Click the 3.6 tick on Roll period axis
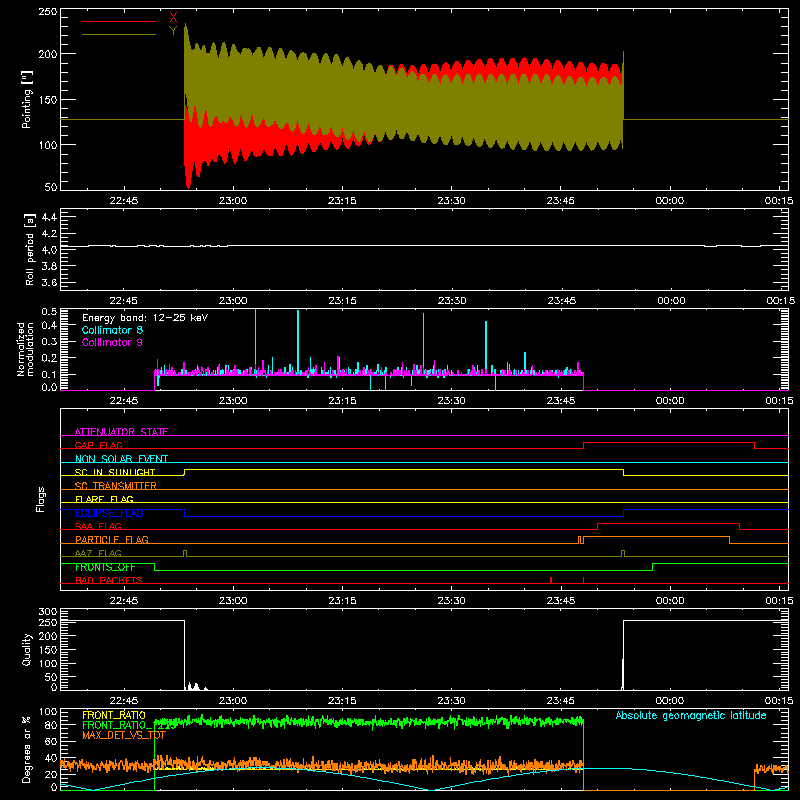This screenshot has width=800, height=800. (x=49, y=283)
